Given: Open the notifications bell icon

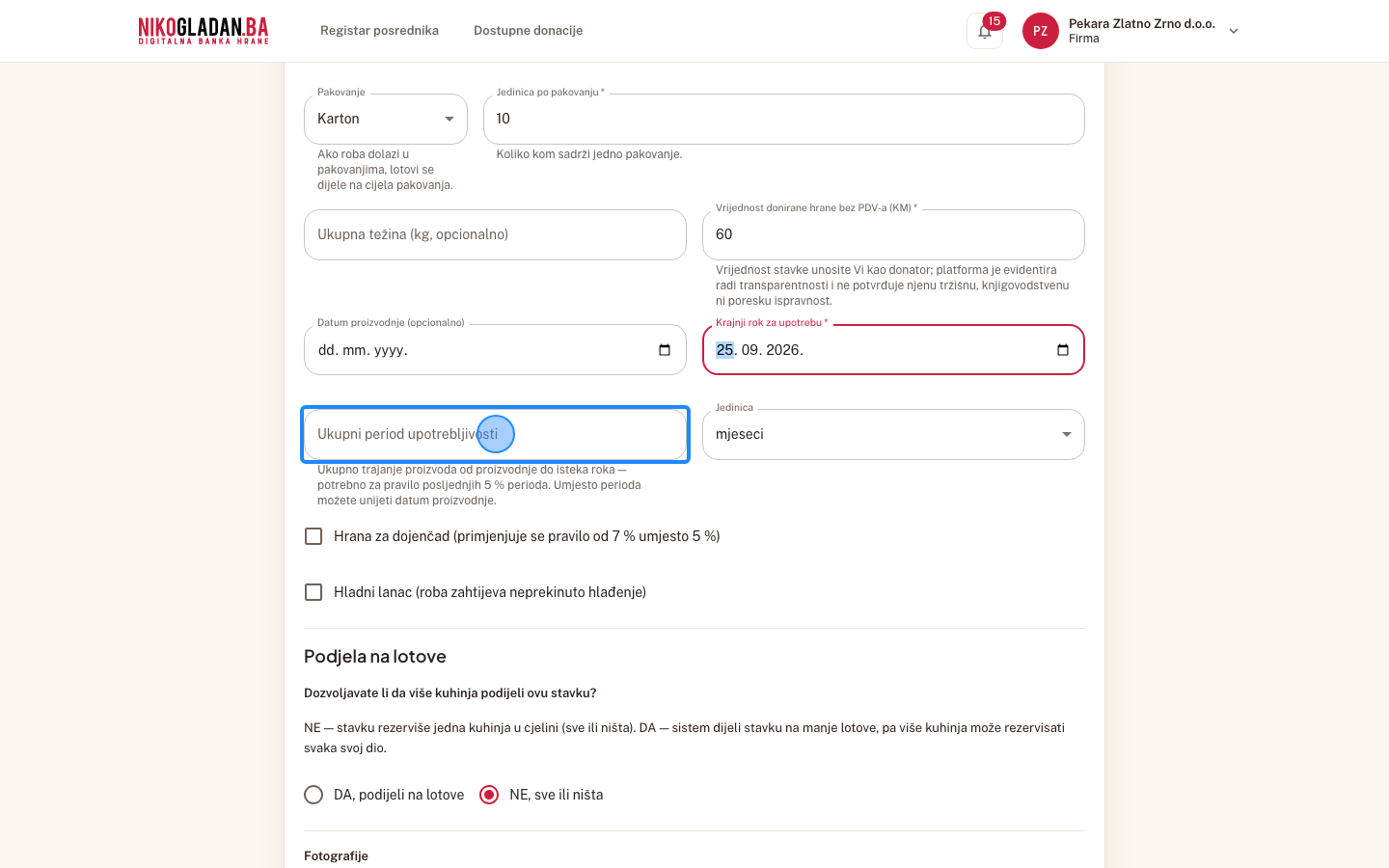Looking at the screenshot, I should [x=984, y=32].
